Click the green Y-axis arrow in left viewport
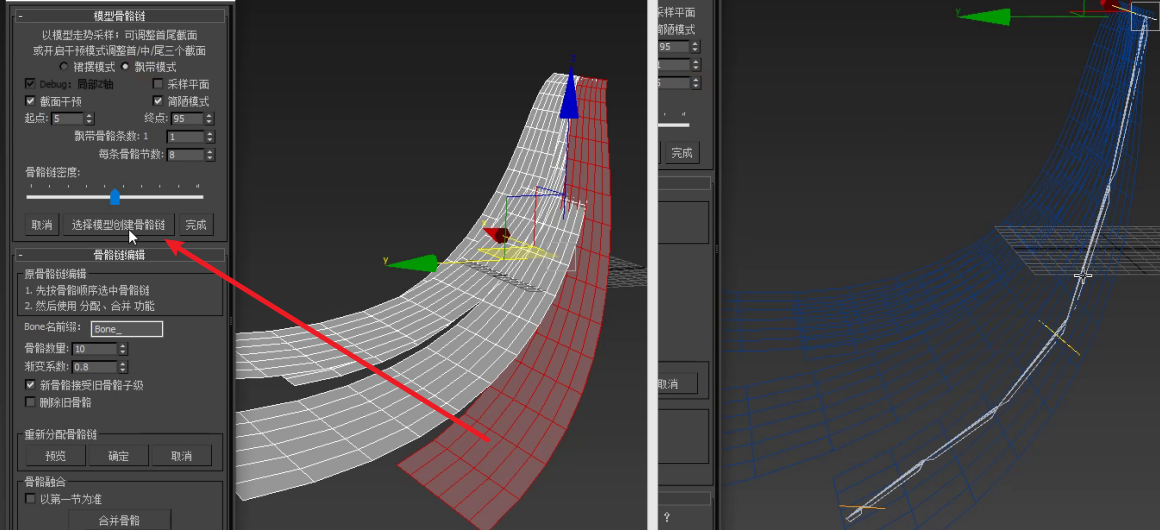 [x=412, y=262]
